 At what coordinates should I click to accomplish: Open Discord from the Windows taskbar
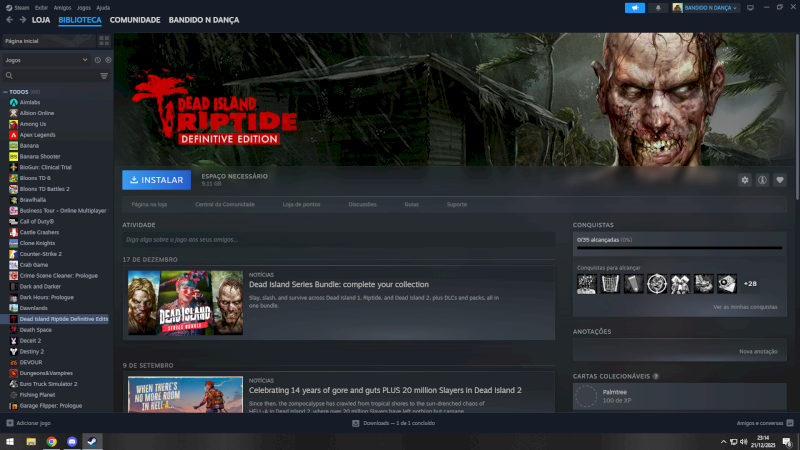pyautogui.click(x=71, y=441)
